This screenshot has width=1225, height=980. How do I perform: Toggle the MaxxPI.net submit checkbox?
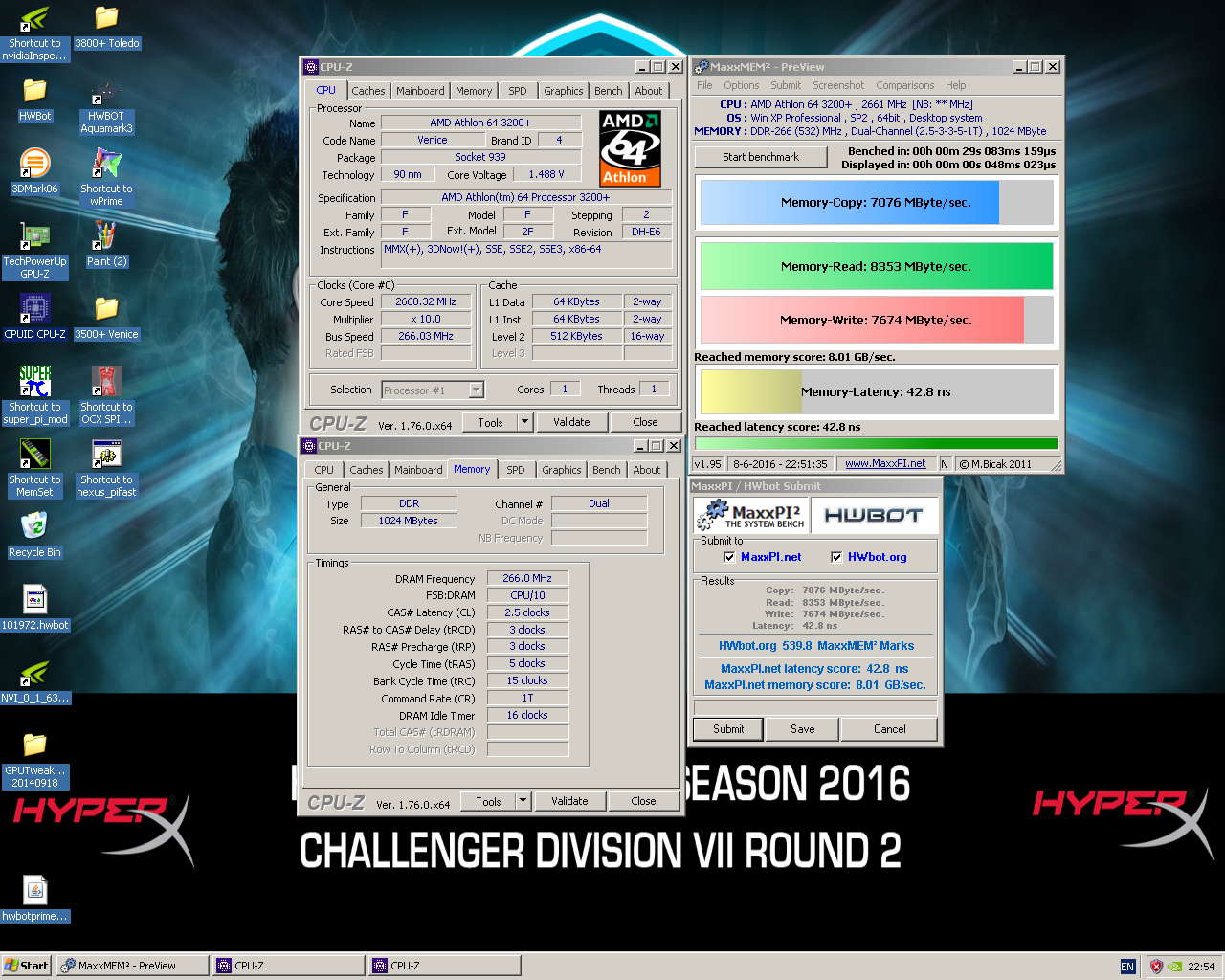click(x=729, y=557)
